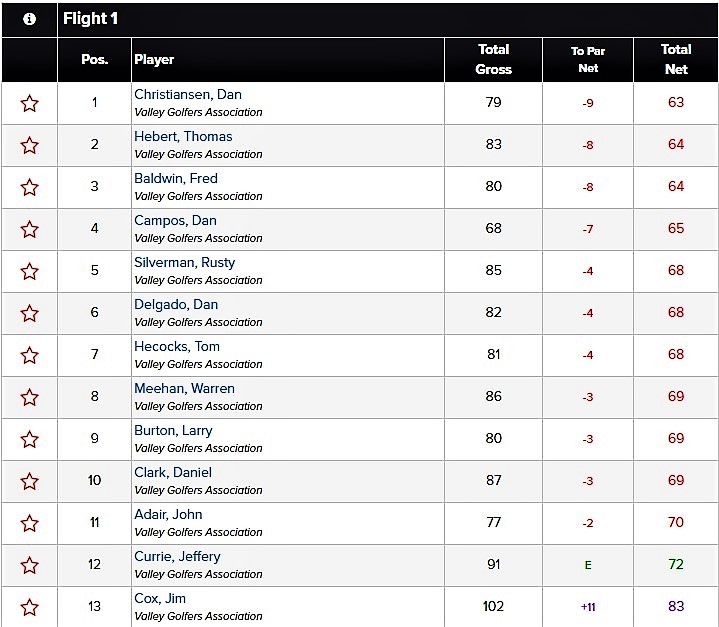View Adair, John's scorecard link

(x=168, y=515)
